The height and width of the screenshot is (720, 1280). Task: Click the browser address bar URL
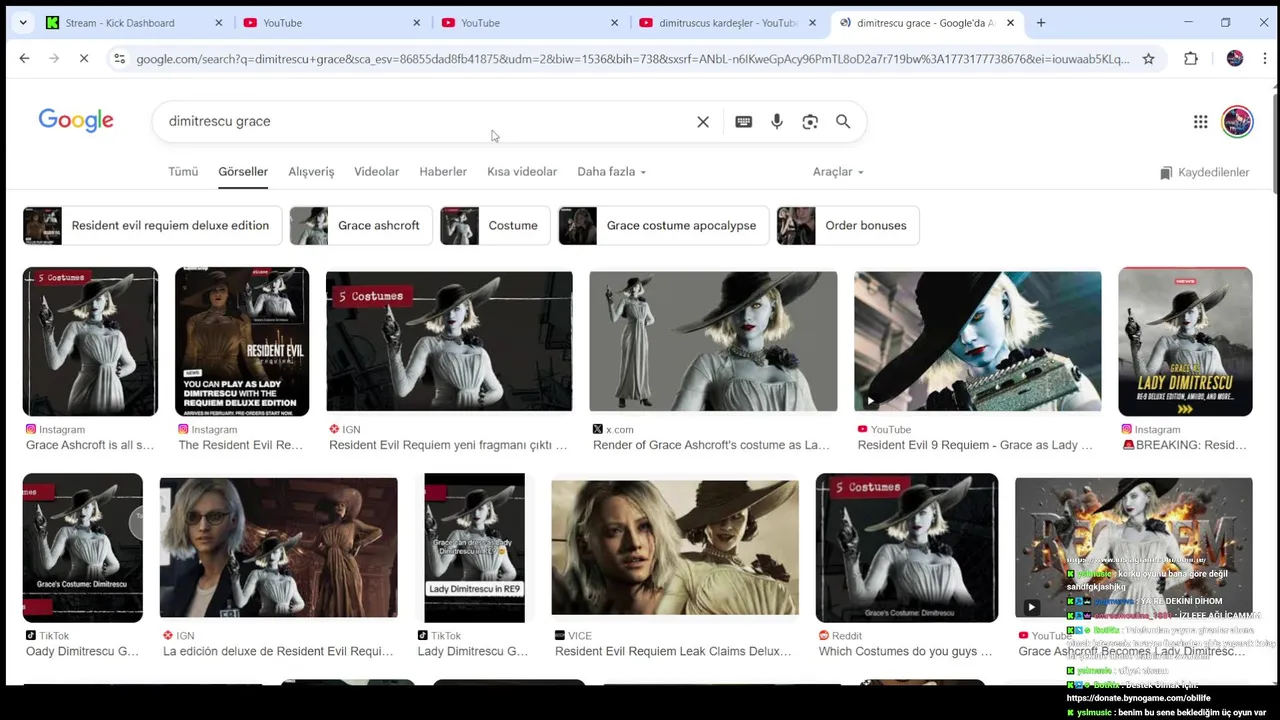[x=632, y=59]
